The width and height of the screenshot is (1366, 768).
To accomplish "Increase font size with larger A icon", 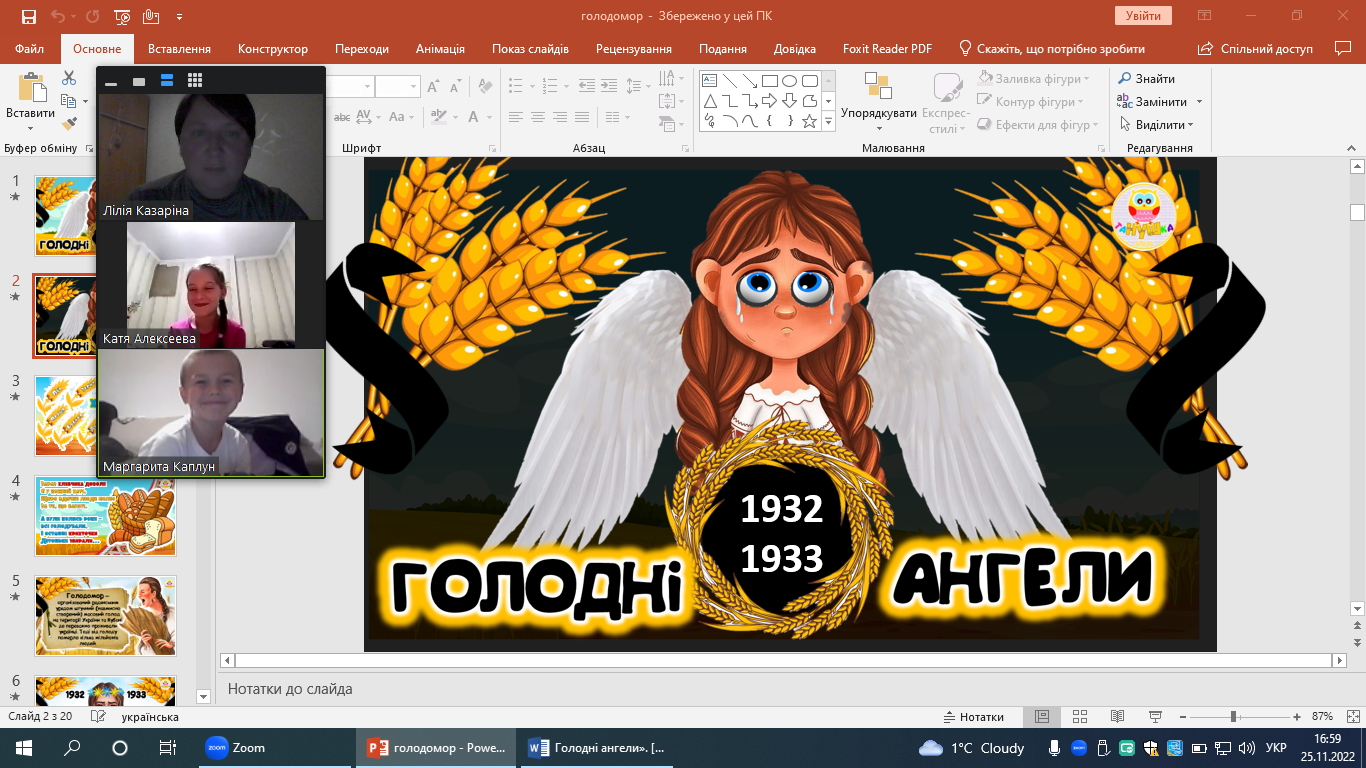I will 433,87.
